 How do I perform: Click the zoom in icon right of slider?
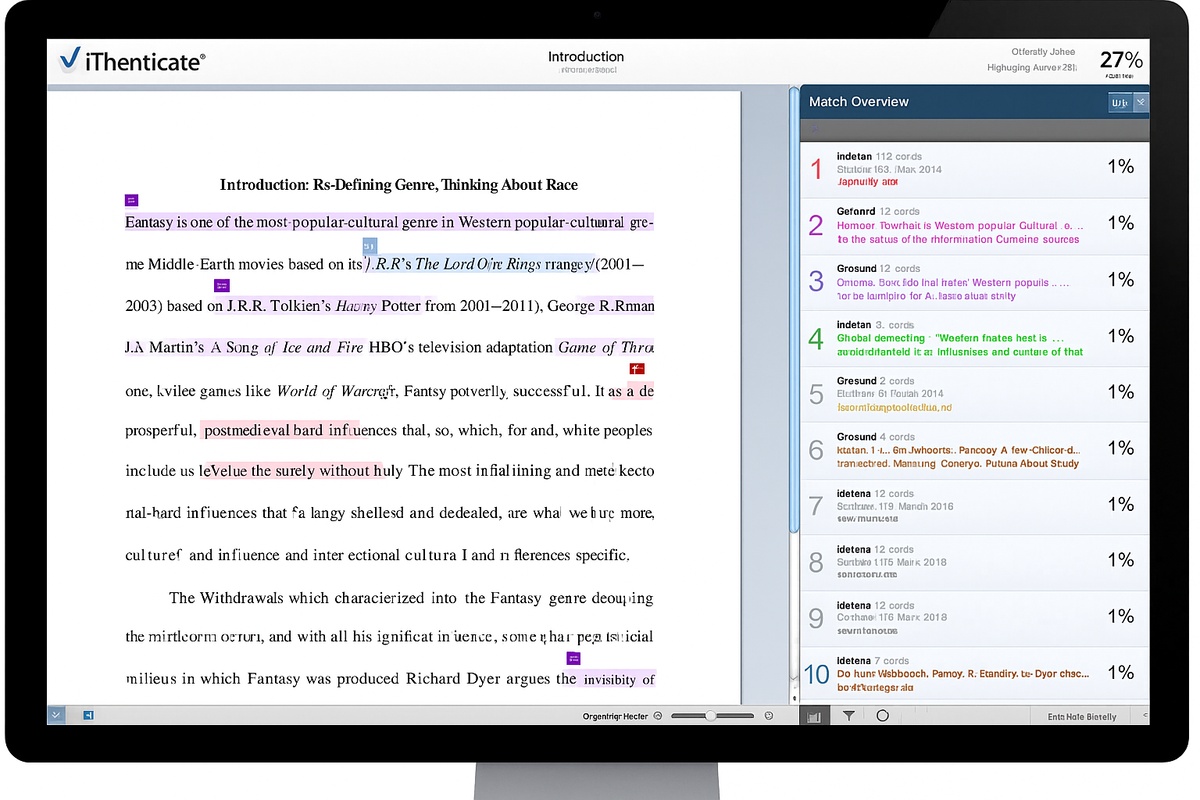click(x=769, y=716)
